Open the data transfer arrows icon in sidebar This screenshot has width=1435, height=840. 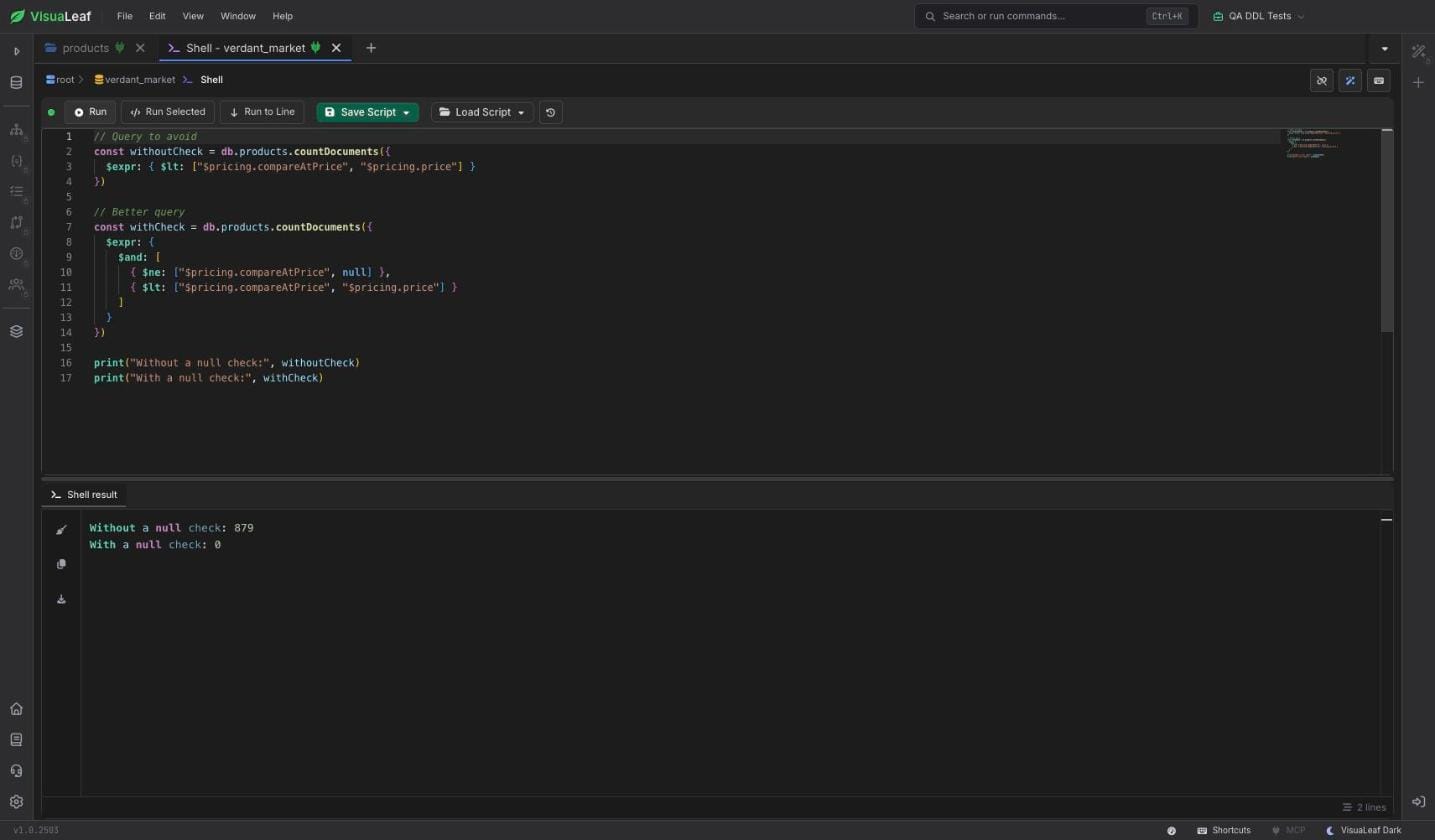point(16,222)
